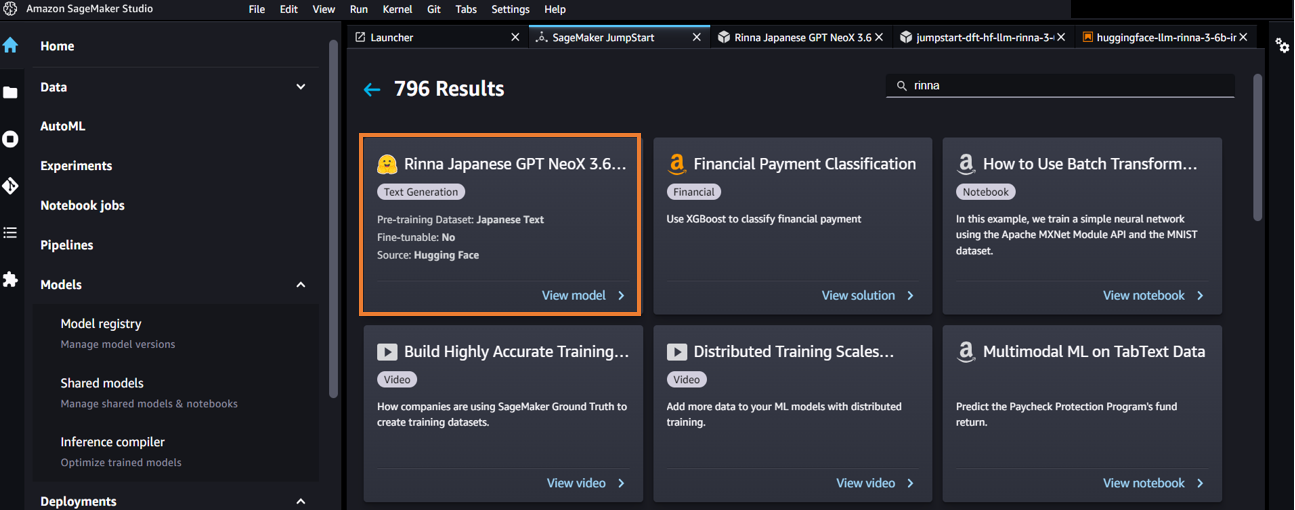The width and height of the screenshot is (1295, 510).
Task: Click the search field containing rinna
Action: coord(1060,86)
